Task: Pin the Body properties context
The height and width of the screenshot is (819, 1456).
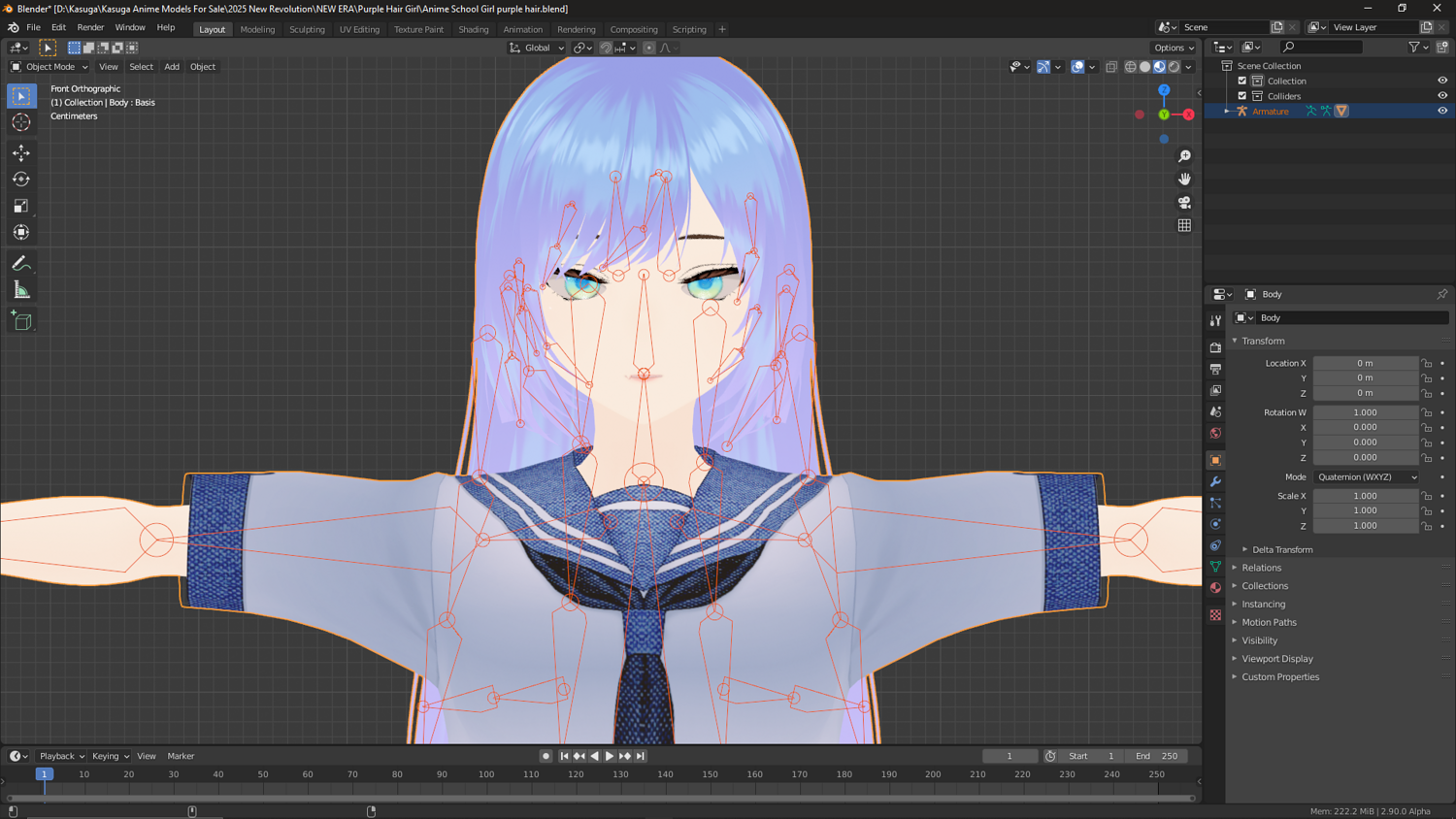Action: point(1441,294)
